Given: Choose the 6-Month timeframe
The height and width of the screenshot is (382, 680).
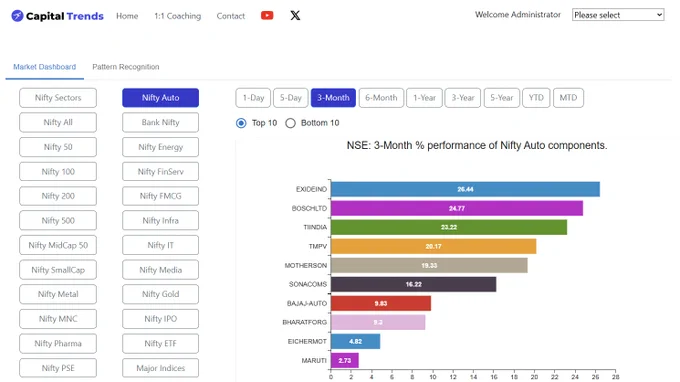Looking at the screenshot, I should (x=381, y=98).
